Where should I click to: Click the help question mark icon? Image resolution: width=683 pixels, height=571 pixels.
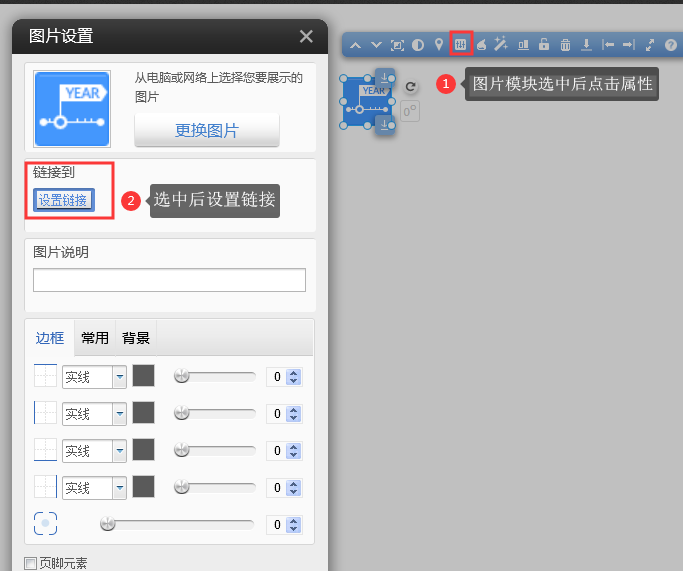coord(671,44)
